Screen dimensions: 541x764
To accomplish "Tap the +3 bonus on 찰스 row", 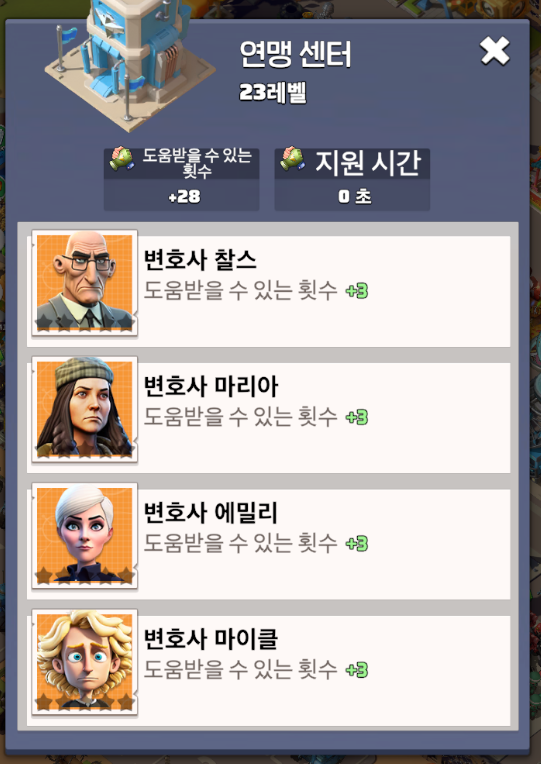I will point(357,291).
